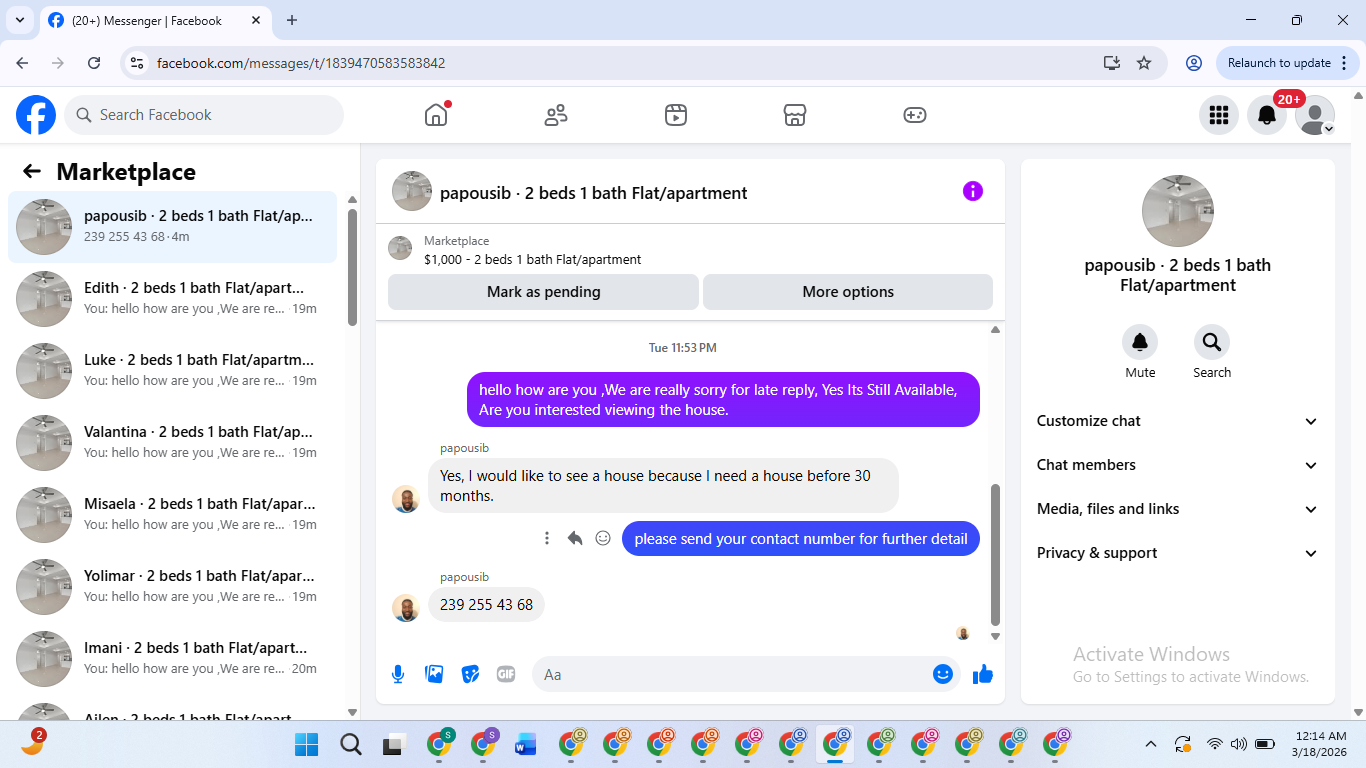Open the account profile avatar menu
The width and height of the screenshot is (1366, 768).
click(1315, 115)
